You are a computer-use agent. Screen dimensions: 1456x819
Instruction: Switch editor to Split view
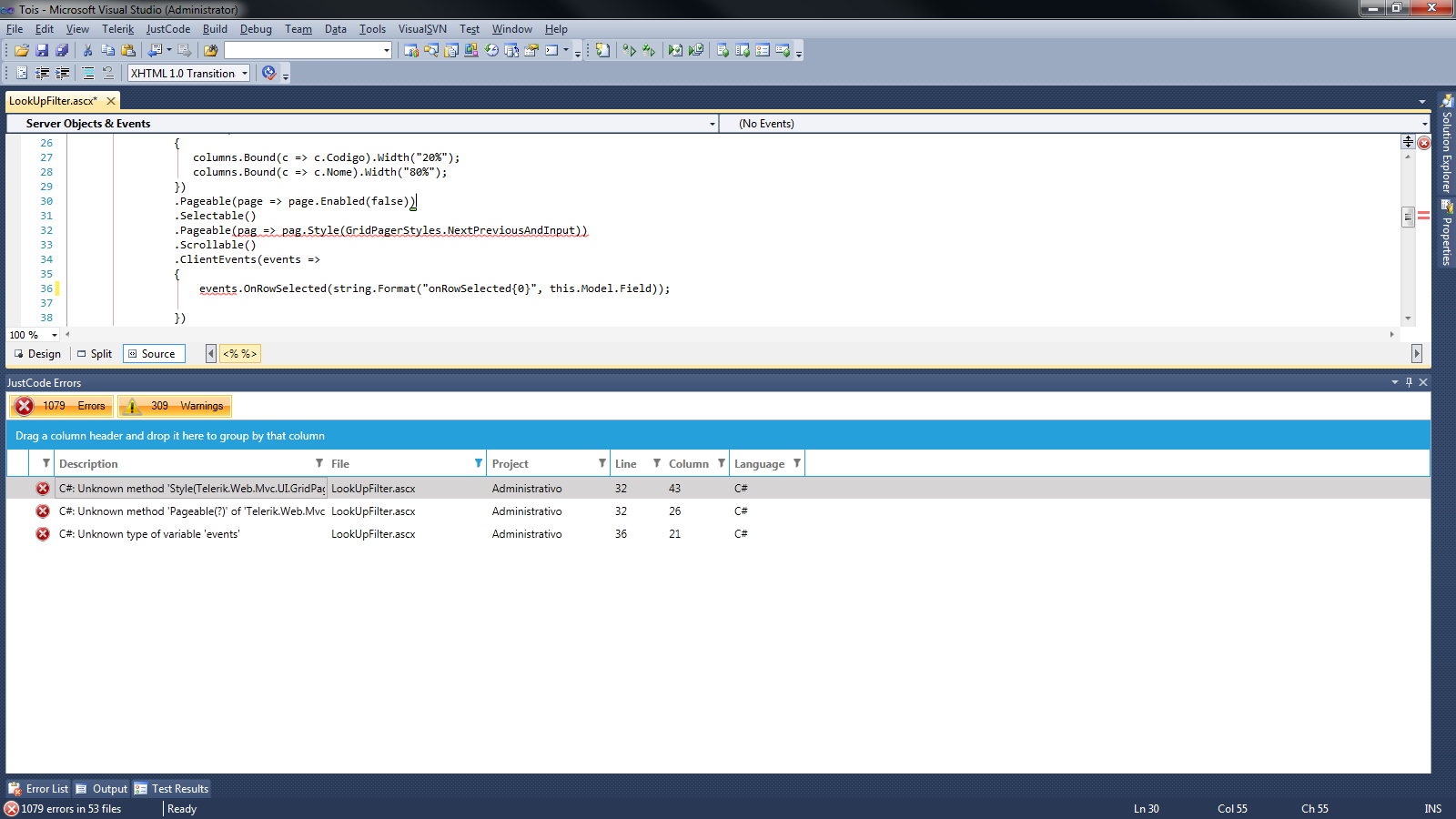point(95,354)
